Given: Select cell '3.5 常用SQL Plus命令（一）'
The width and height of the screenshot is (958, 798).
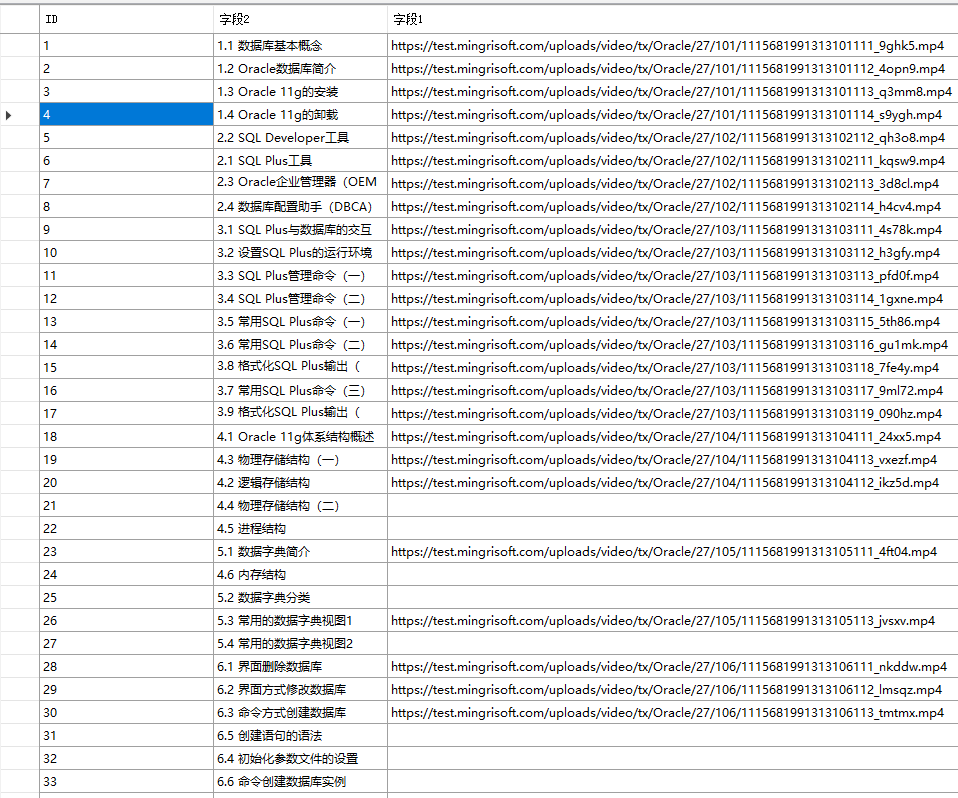Looking at the screenshot, I should (300, 321).
